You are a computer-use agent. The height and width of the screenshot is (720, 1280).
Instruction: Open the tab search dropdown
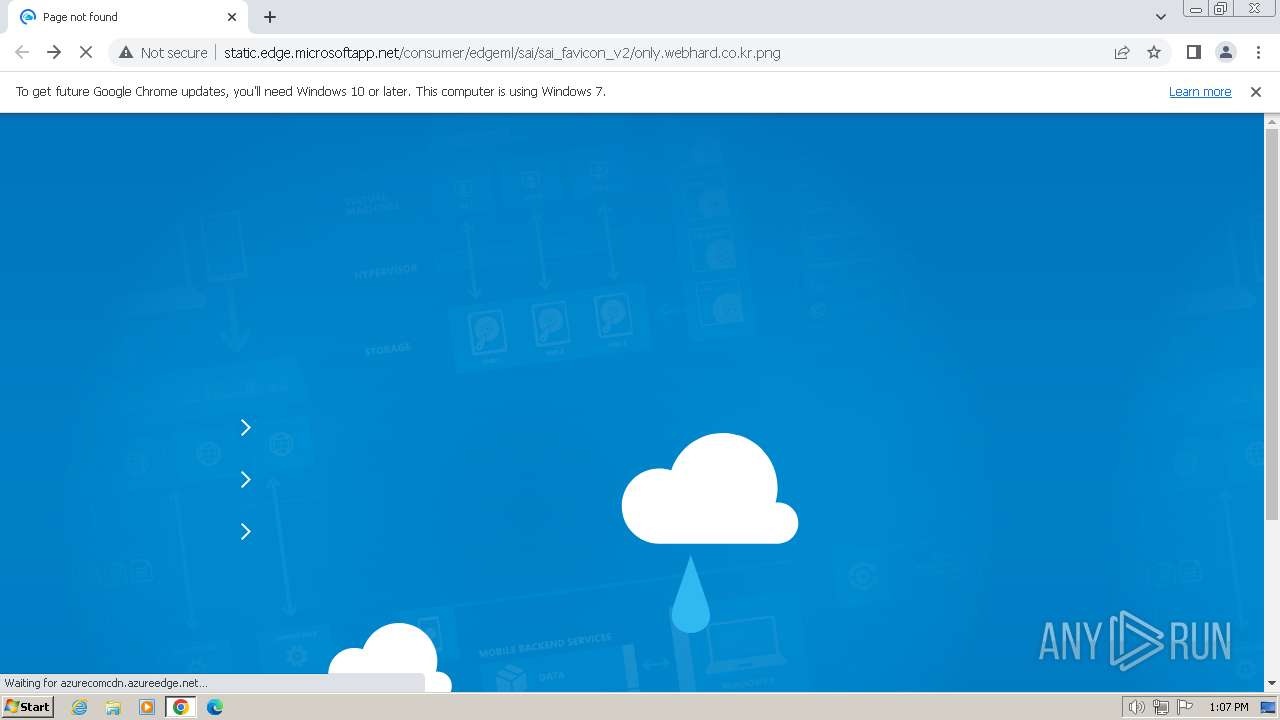click(x=1160, y=17)
